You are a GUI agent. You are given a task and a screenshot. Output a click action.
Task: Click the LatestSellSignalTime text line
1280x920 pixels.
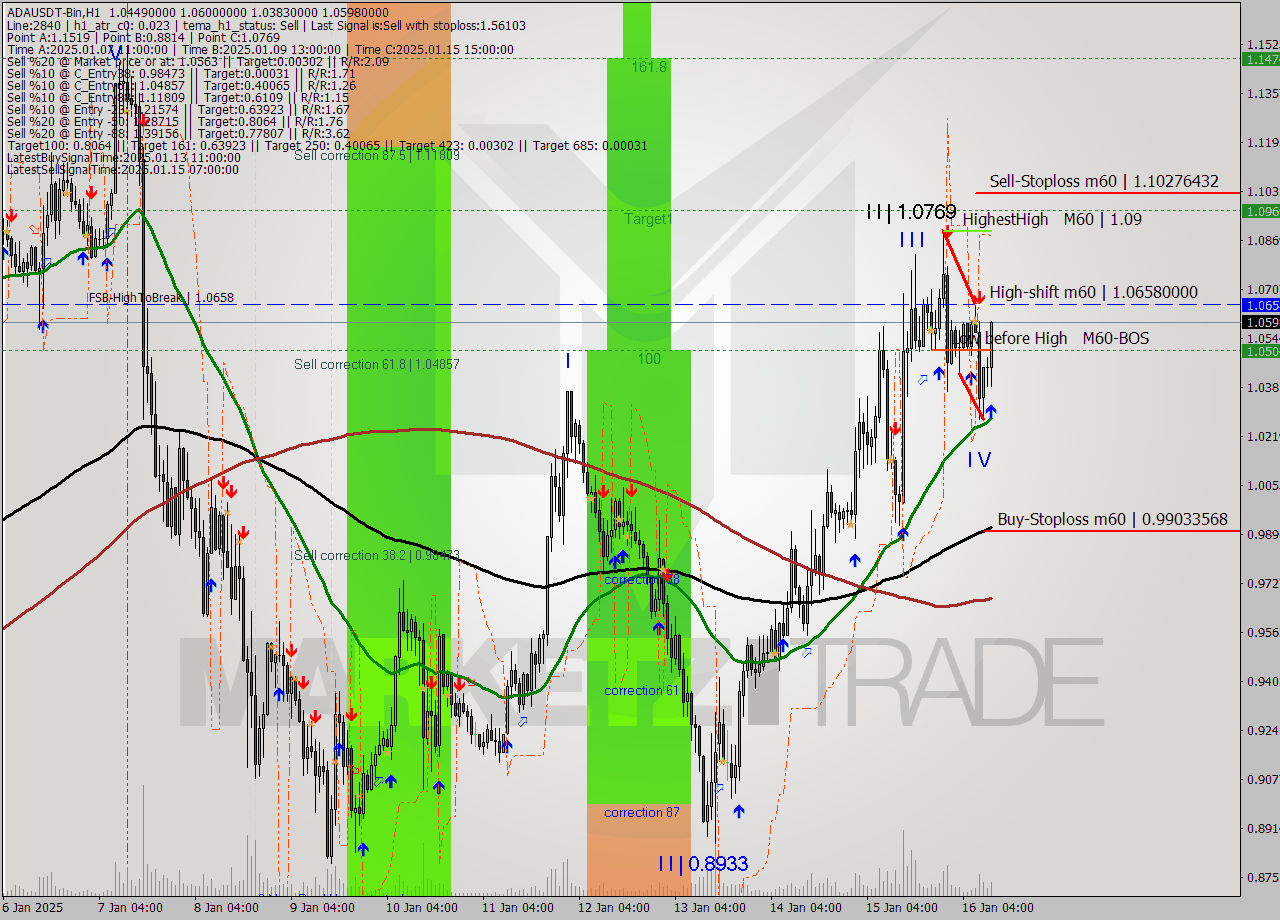pyautogui.click(x=123, y=169)
